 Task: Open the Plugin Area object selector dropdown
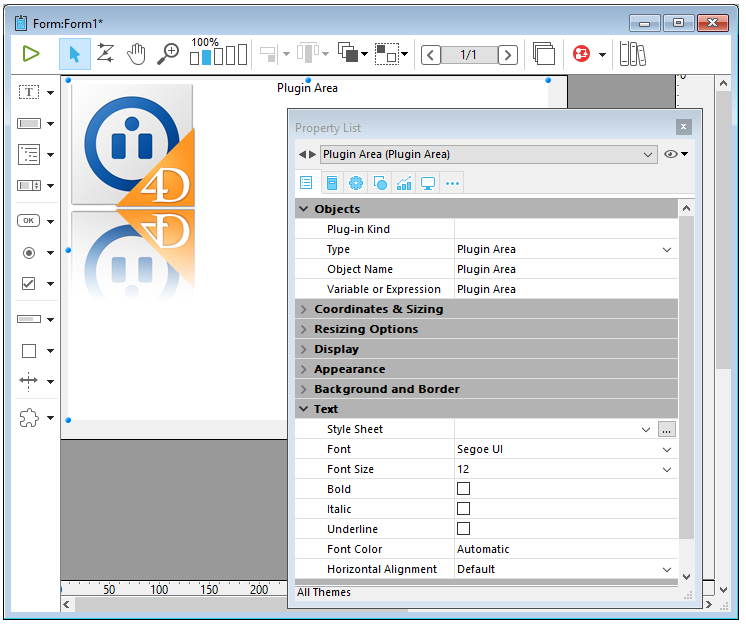coord(649,154)
